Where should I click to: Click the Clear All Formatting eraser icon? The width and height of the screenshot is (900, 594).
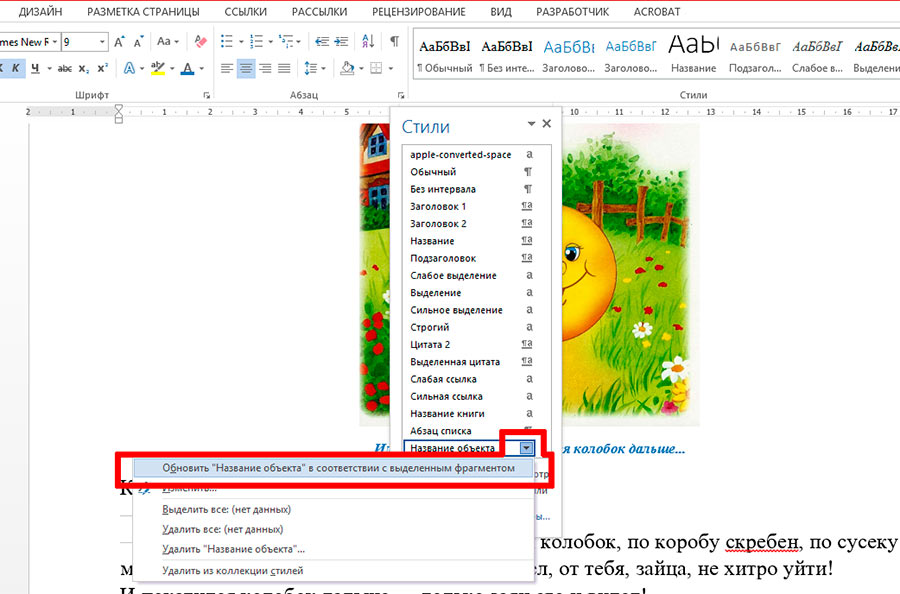(200, 42)
